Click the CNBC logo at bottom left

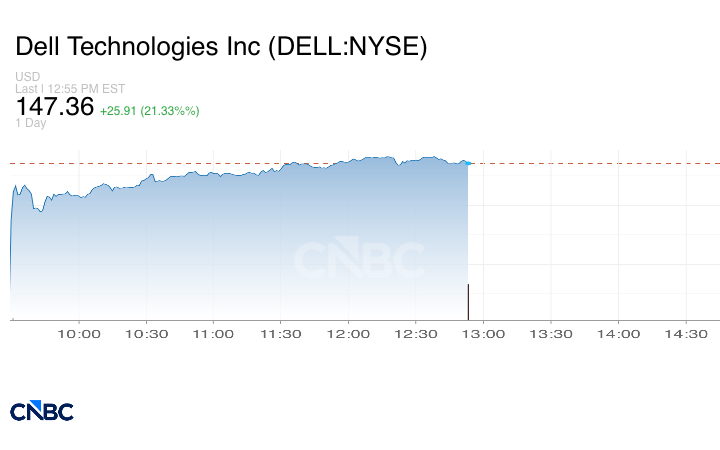pos(42,411)
